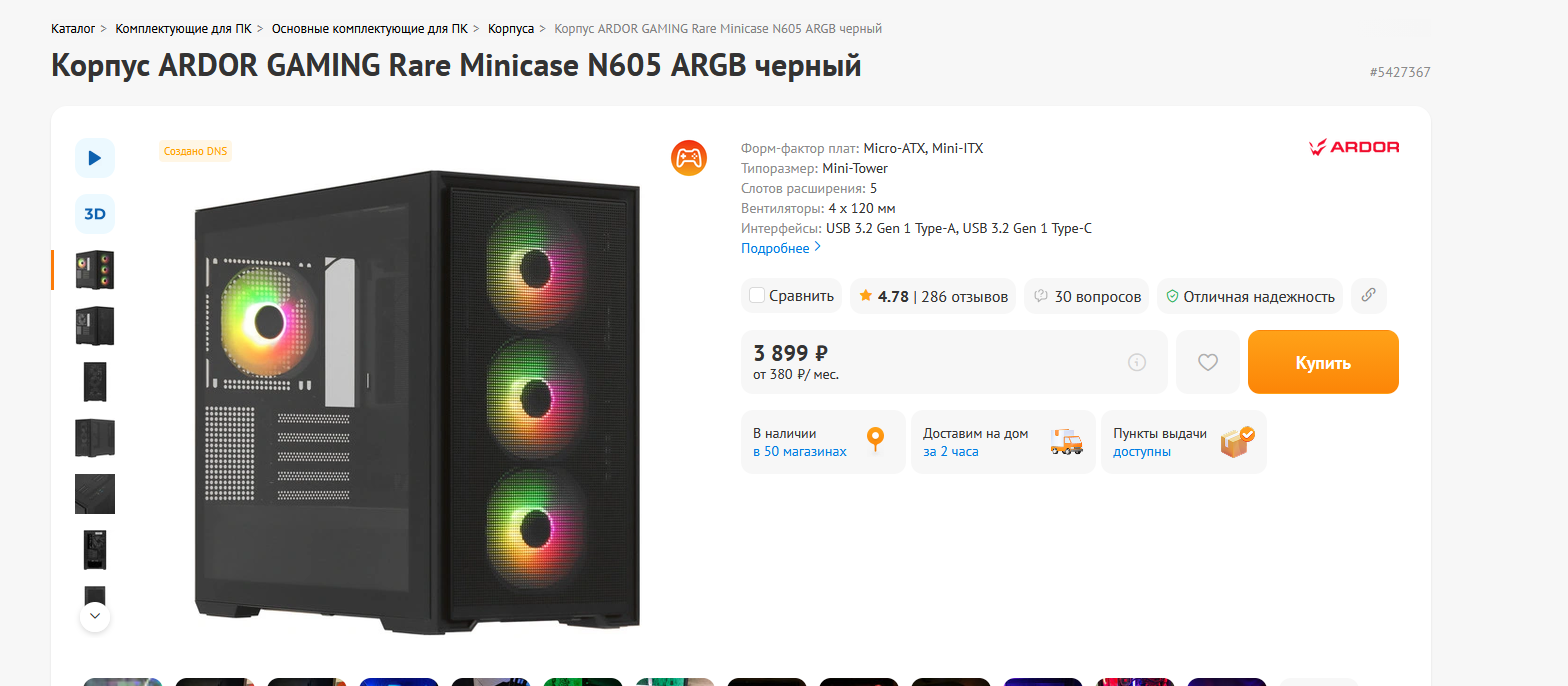Show more thumbnails with down chevron

click(95, 616)
